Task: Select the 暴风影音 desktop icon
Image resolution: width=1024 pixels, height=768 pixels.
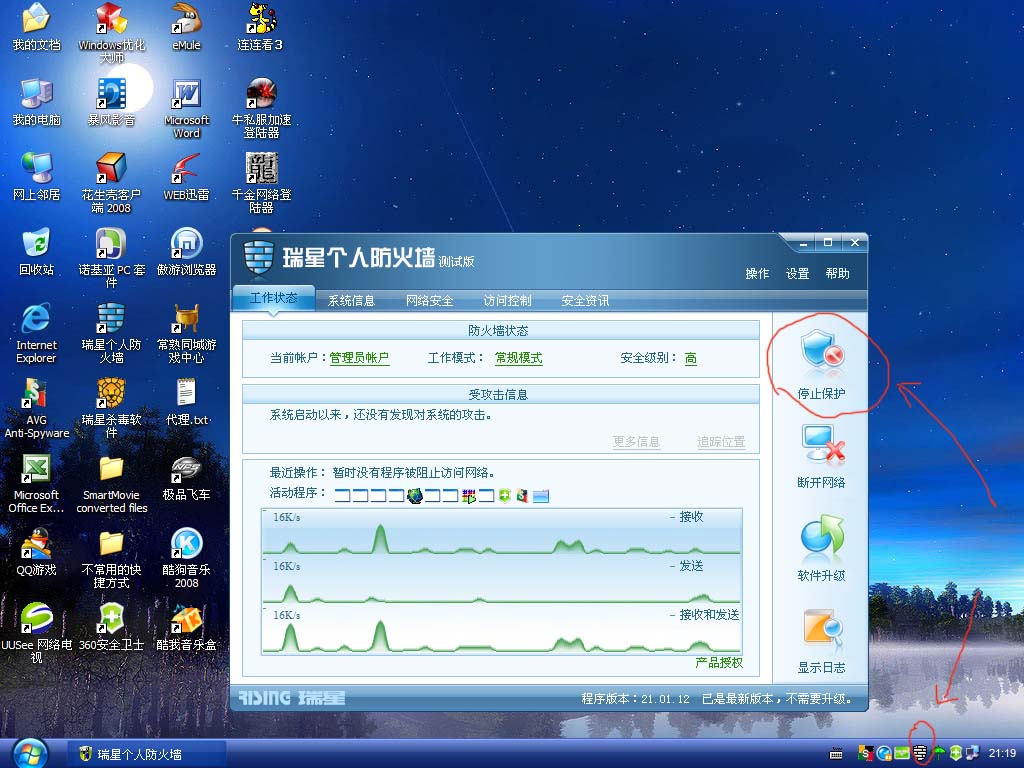Action: pos(111,101)
